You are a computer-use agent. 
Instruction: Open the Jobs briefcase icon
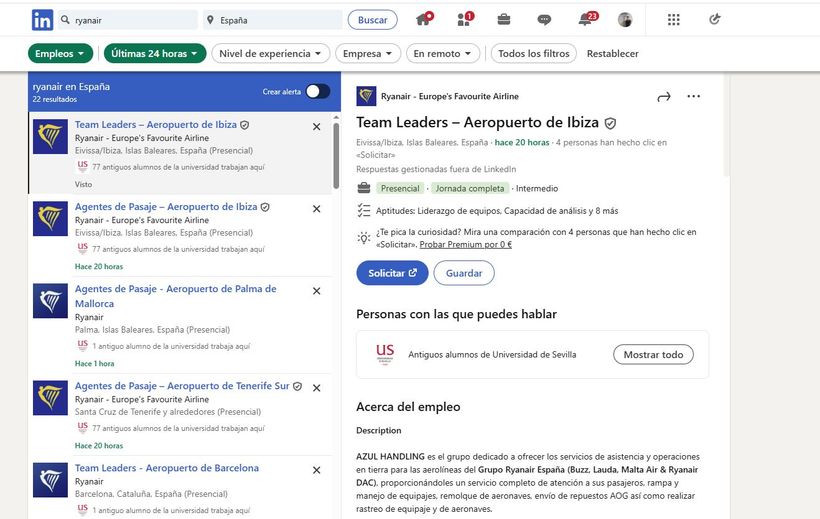click(x=504, y=20)
